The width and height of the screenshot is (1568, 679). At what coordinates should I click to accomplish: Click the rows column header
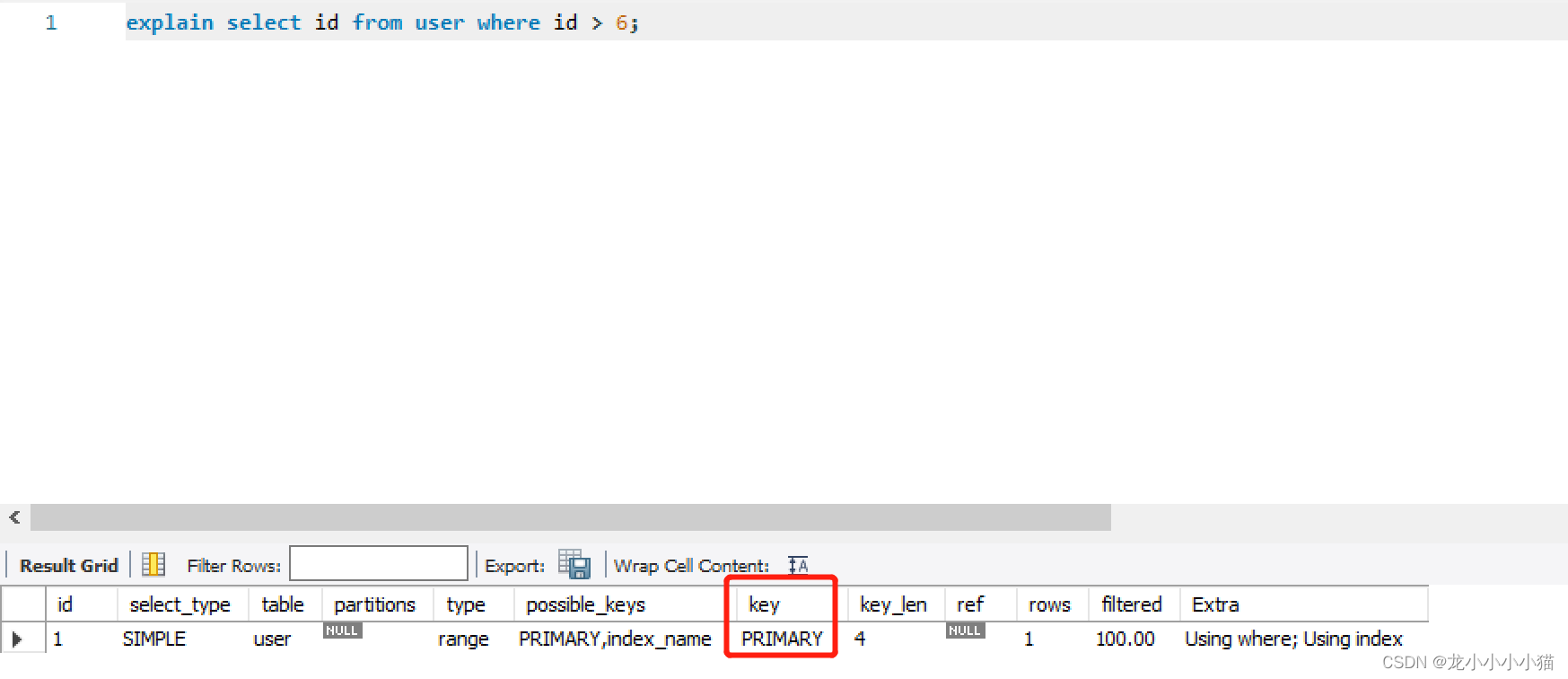(1053, 604)
